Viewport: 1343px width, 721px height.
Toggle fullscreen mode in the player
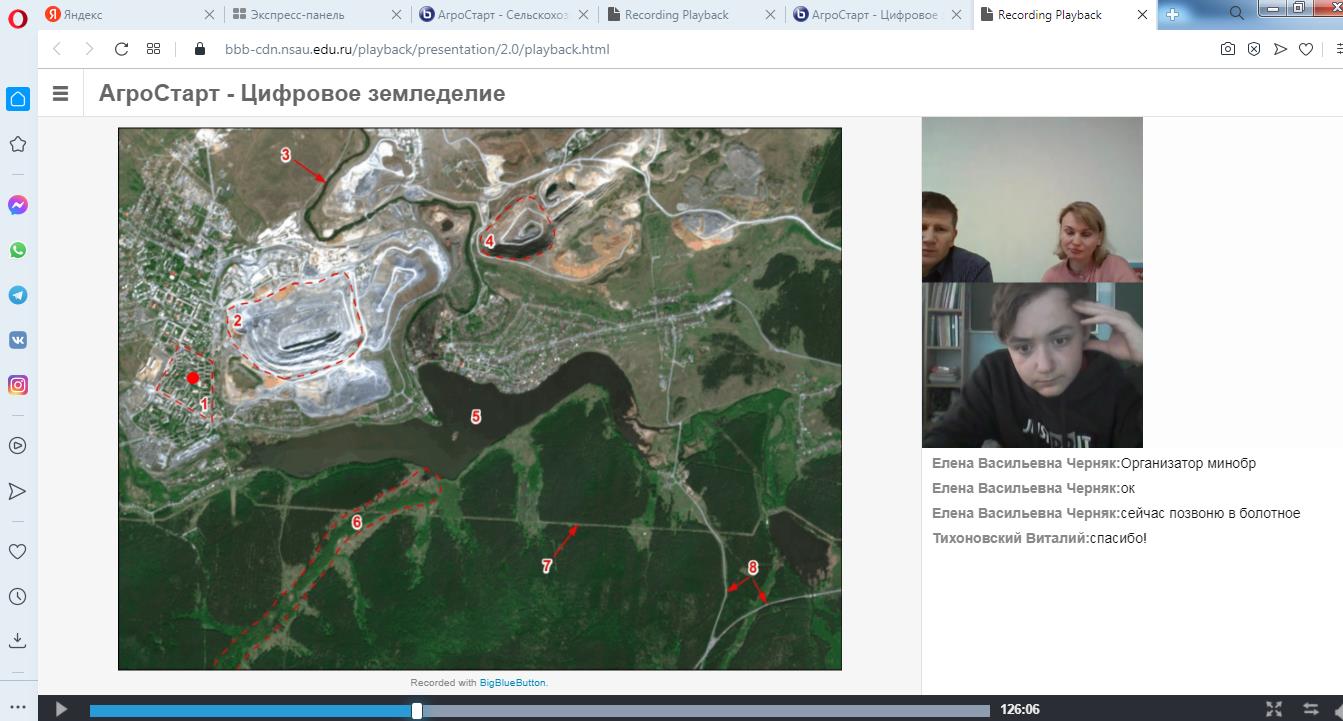1274,709
